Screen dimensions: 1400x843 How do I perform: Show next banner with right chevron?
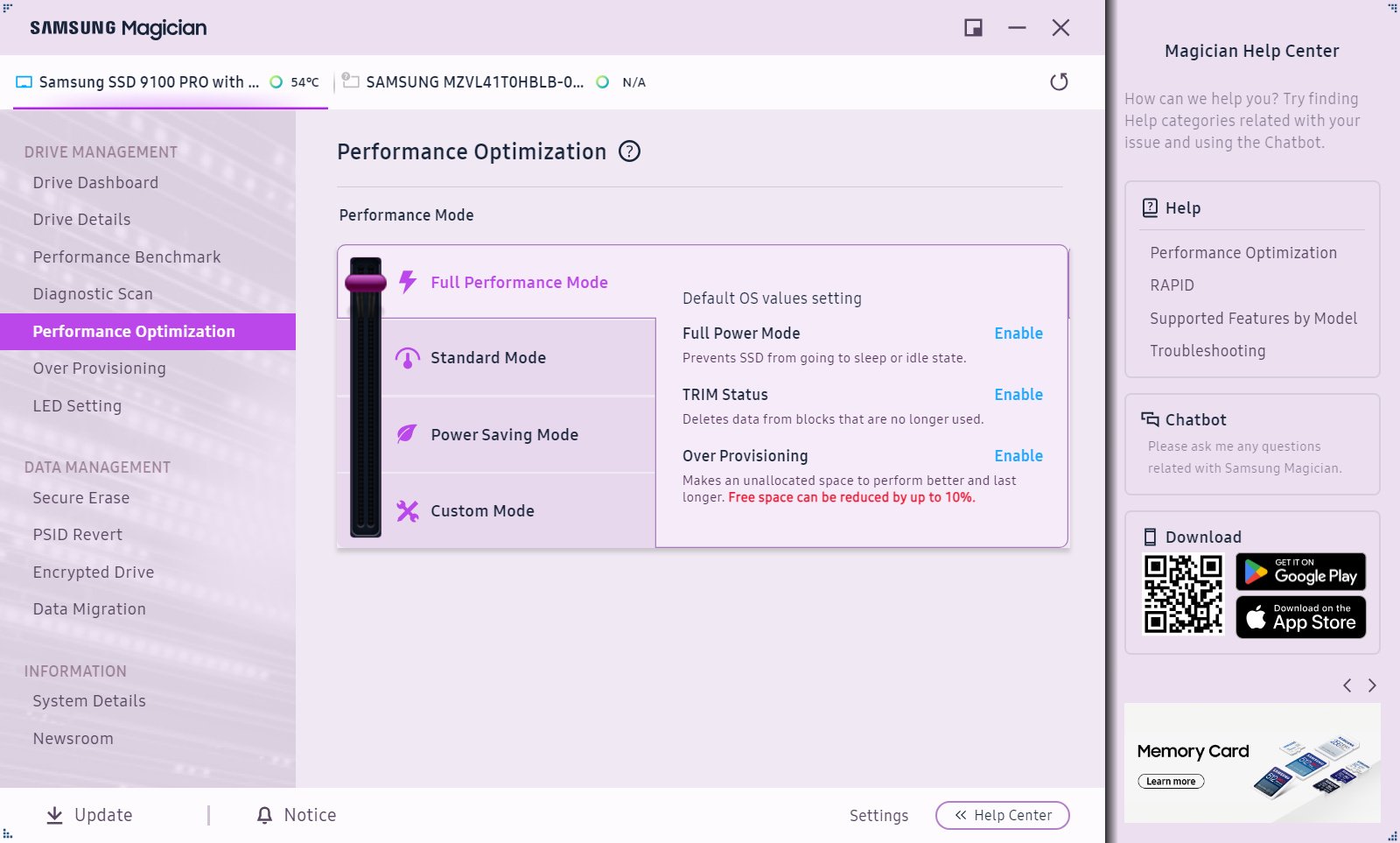pos(1372,685)
